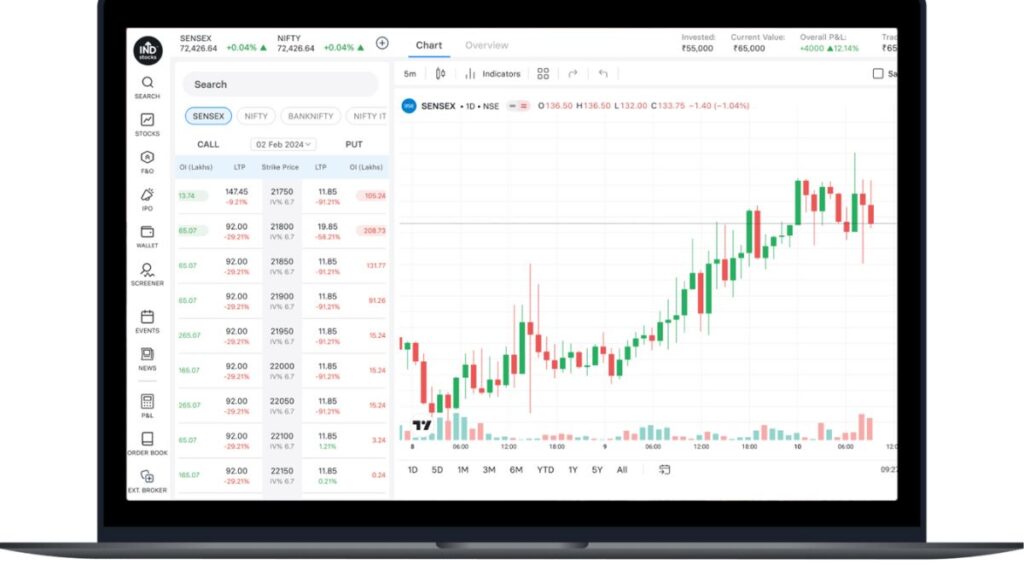Click into the Search field
This screenshot has width=1024, height=570.
tap(280, 84)
